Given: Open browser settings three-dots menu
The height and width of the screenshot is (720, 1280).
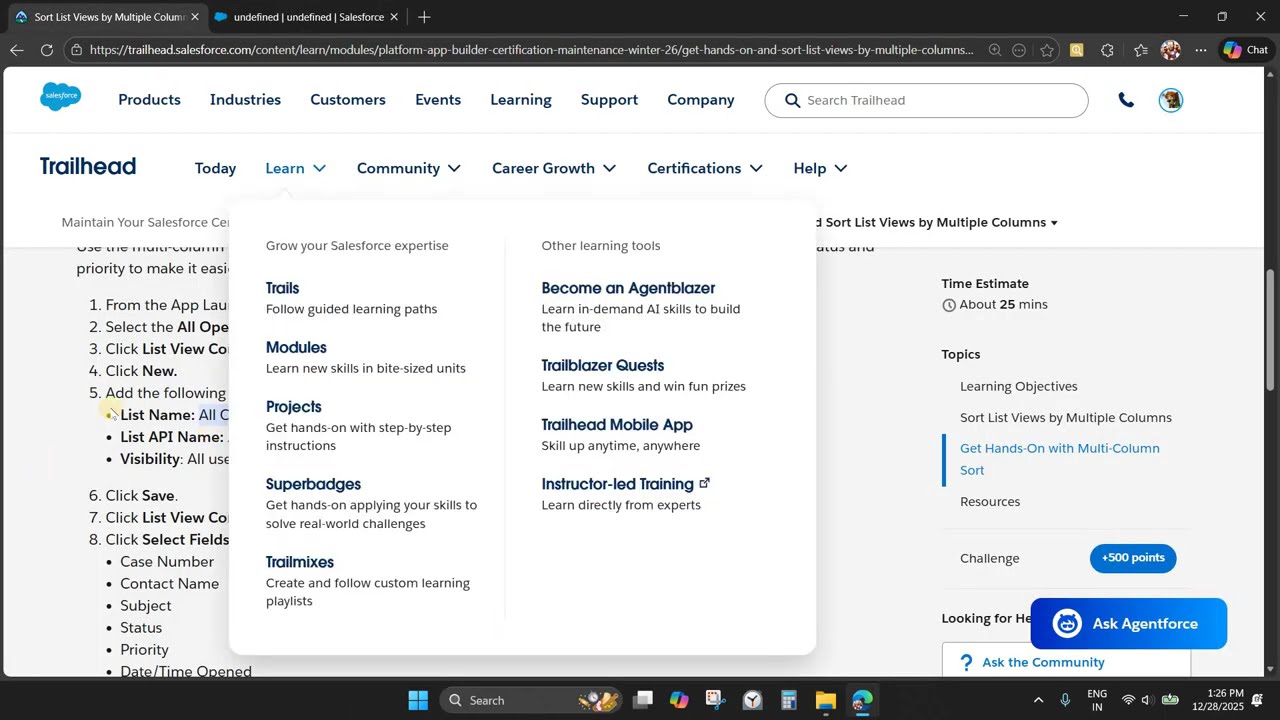Looking at the screenshot, I should [1201, 50].
